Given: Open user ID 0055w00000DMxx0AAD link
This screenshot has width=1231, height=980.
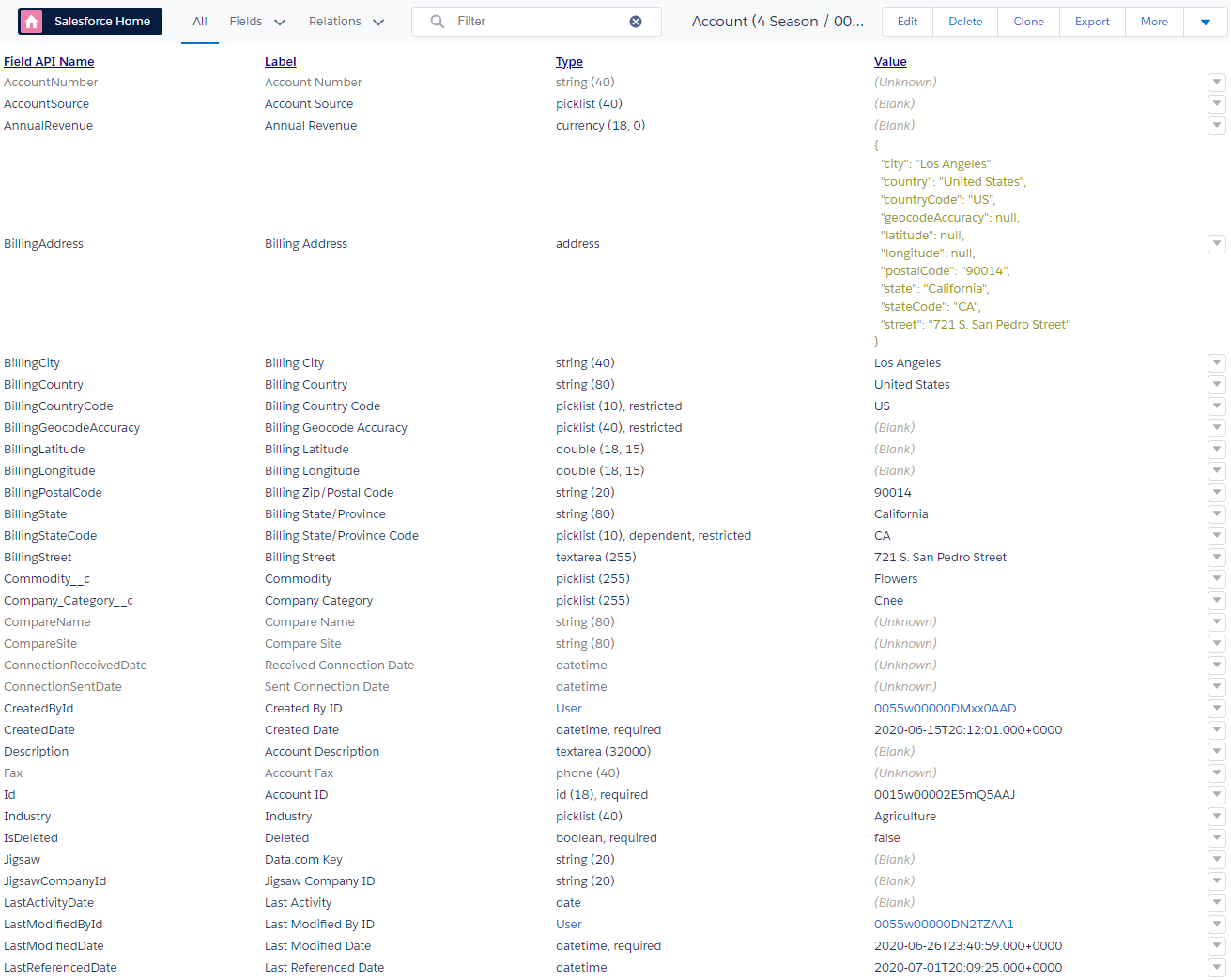Looking at the screenshot, I should tap(945, 709).
